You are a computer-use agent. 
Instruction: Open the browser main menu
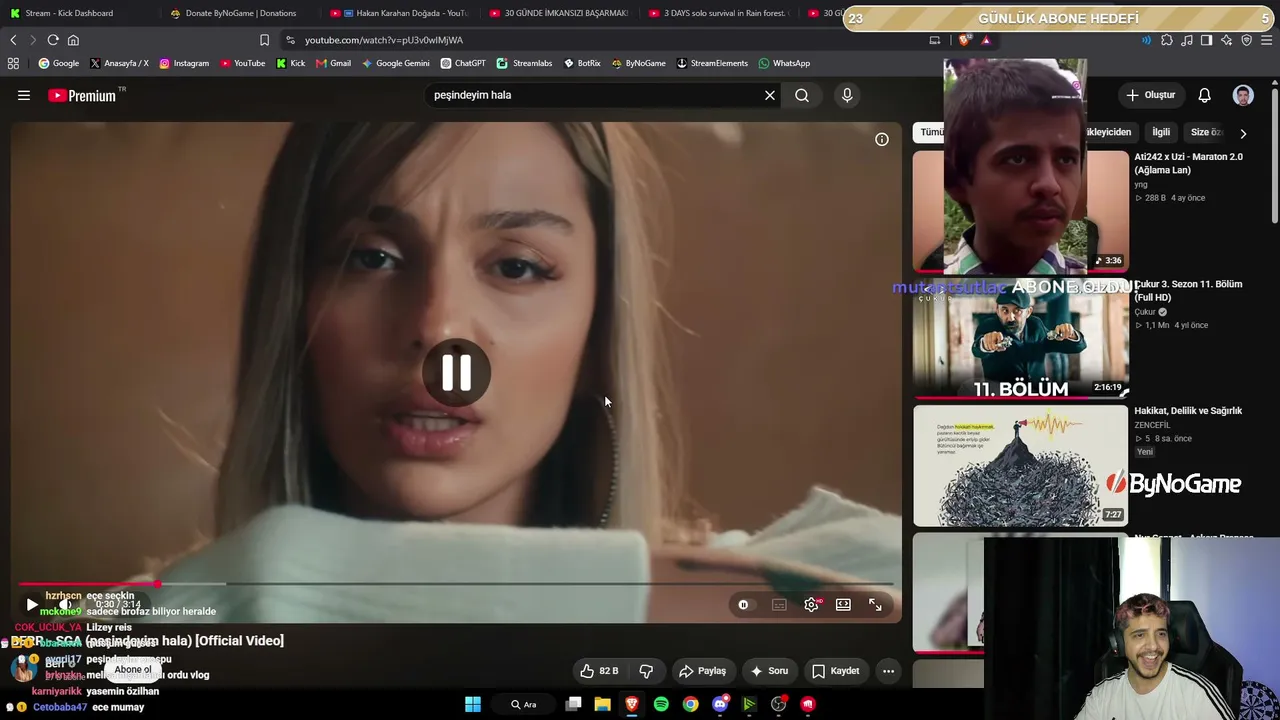1267,40
